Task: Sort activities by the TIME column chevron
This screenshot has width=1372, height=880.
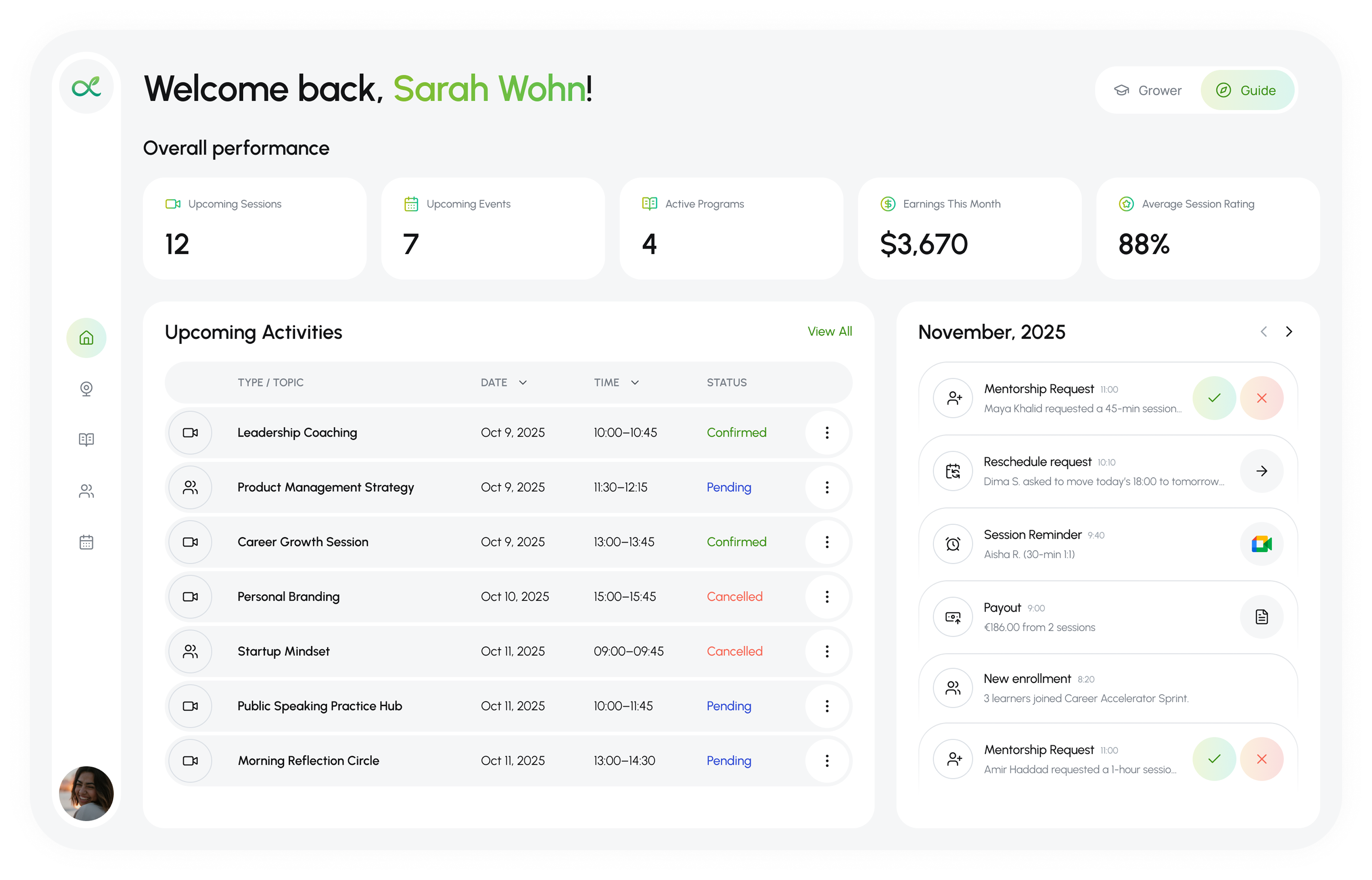Action: (635, 383)
